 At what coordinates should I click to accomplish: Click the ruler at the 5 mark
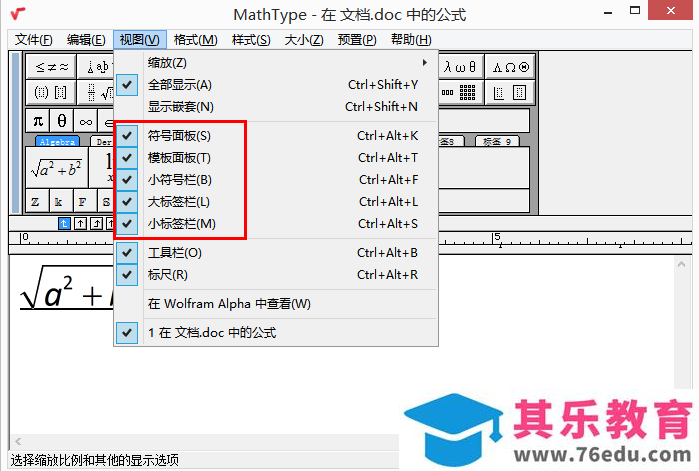(x=498, y=239)
